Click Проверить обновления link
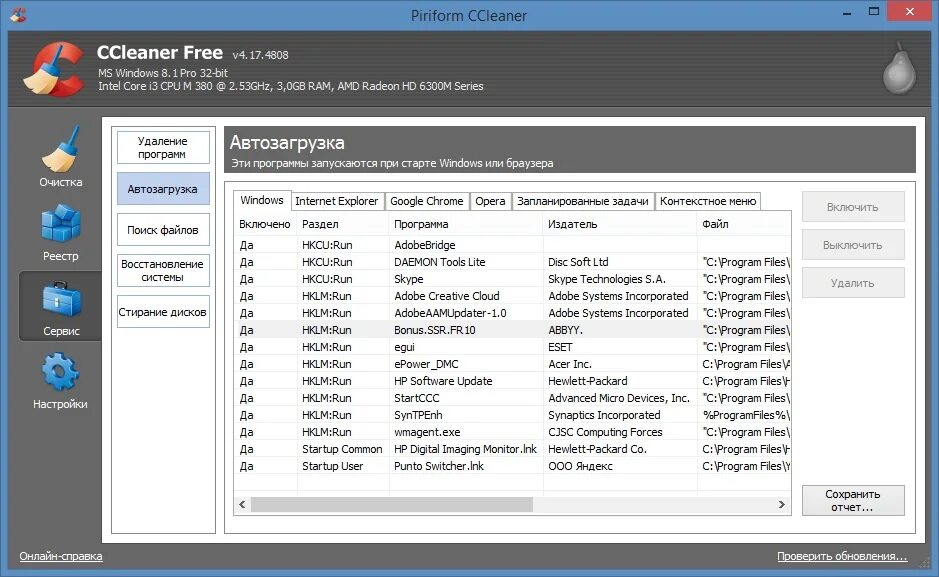The height and width of the screenshot is (577, 939). pyautogui.click(x=842, y=556)
